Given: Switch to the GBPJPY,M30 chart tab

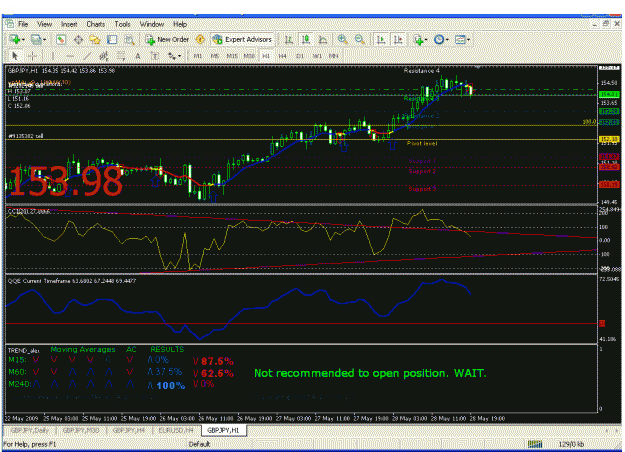Looking at the screenshot, I should coord(81,430).
